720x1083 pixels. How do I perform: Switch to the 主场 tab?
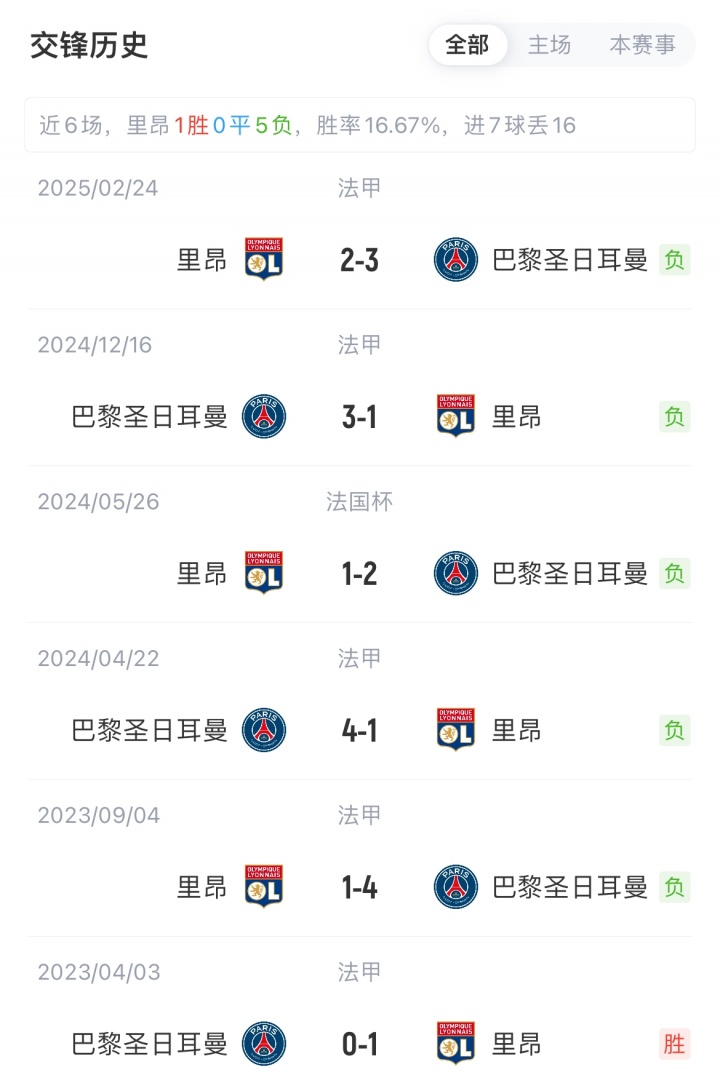tap(549, 45)
